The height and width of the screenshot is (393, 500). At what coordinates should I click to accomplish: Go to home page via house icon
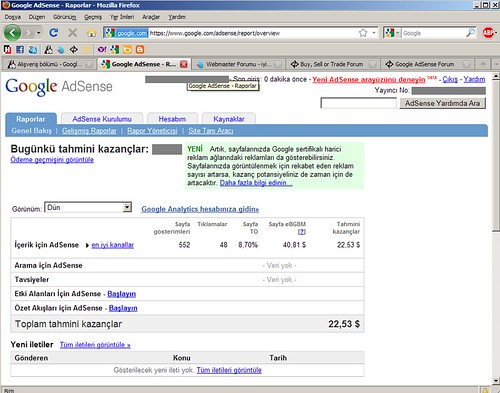[91, 33]
